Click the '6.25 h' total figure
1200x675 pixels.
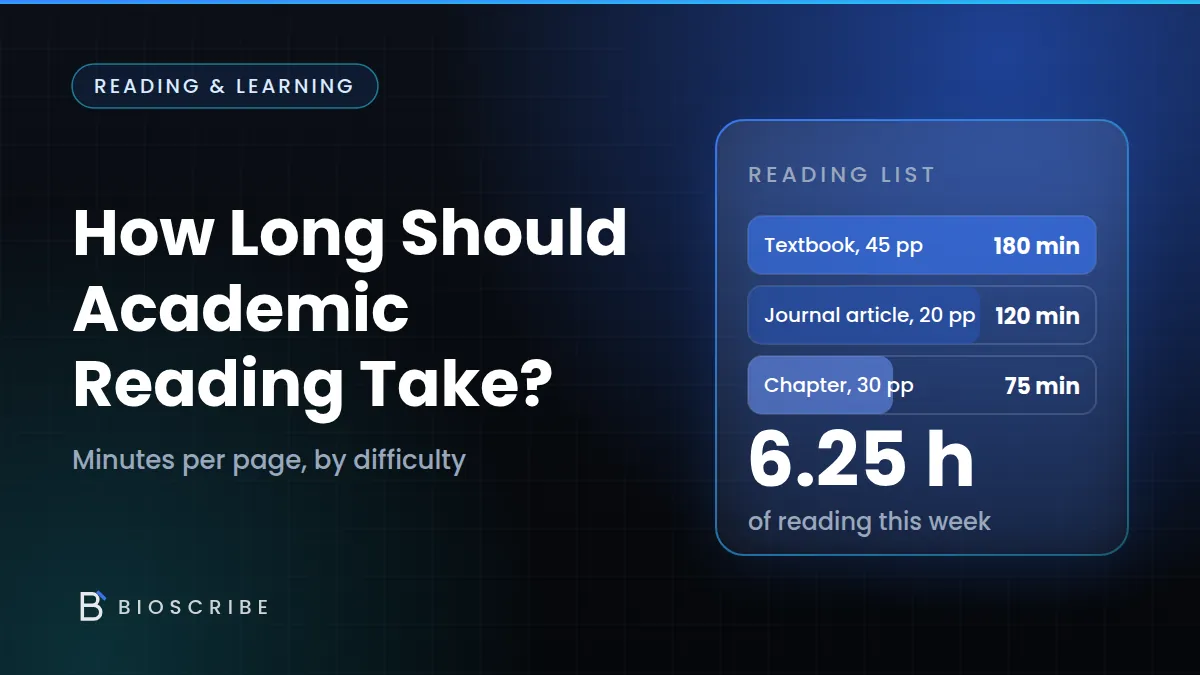(861, 459)
